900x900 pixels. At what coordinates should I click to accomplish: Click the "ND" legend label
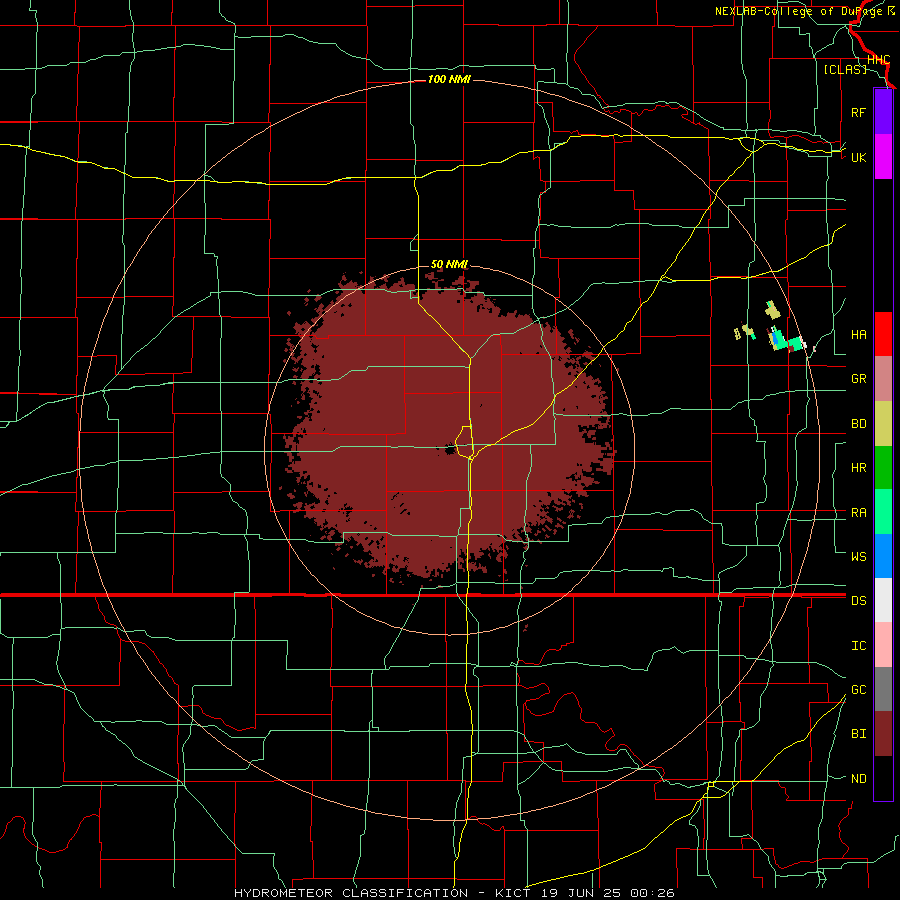[858, 779]
